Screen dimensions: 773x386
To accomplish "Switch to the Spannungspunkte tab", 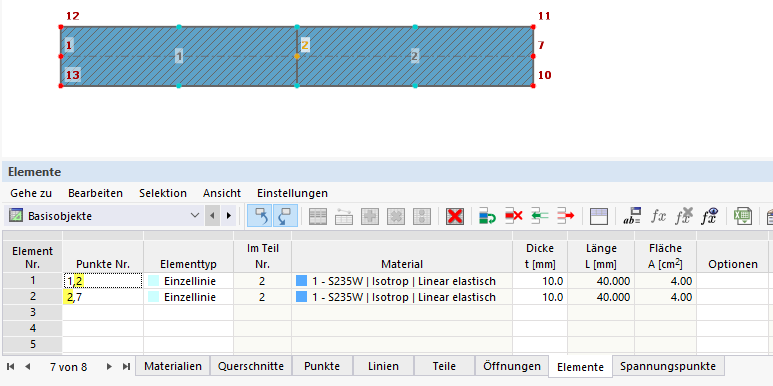I will 668,366.
